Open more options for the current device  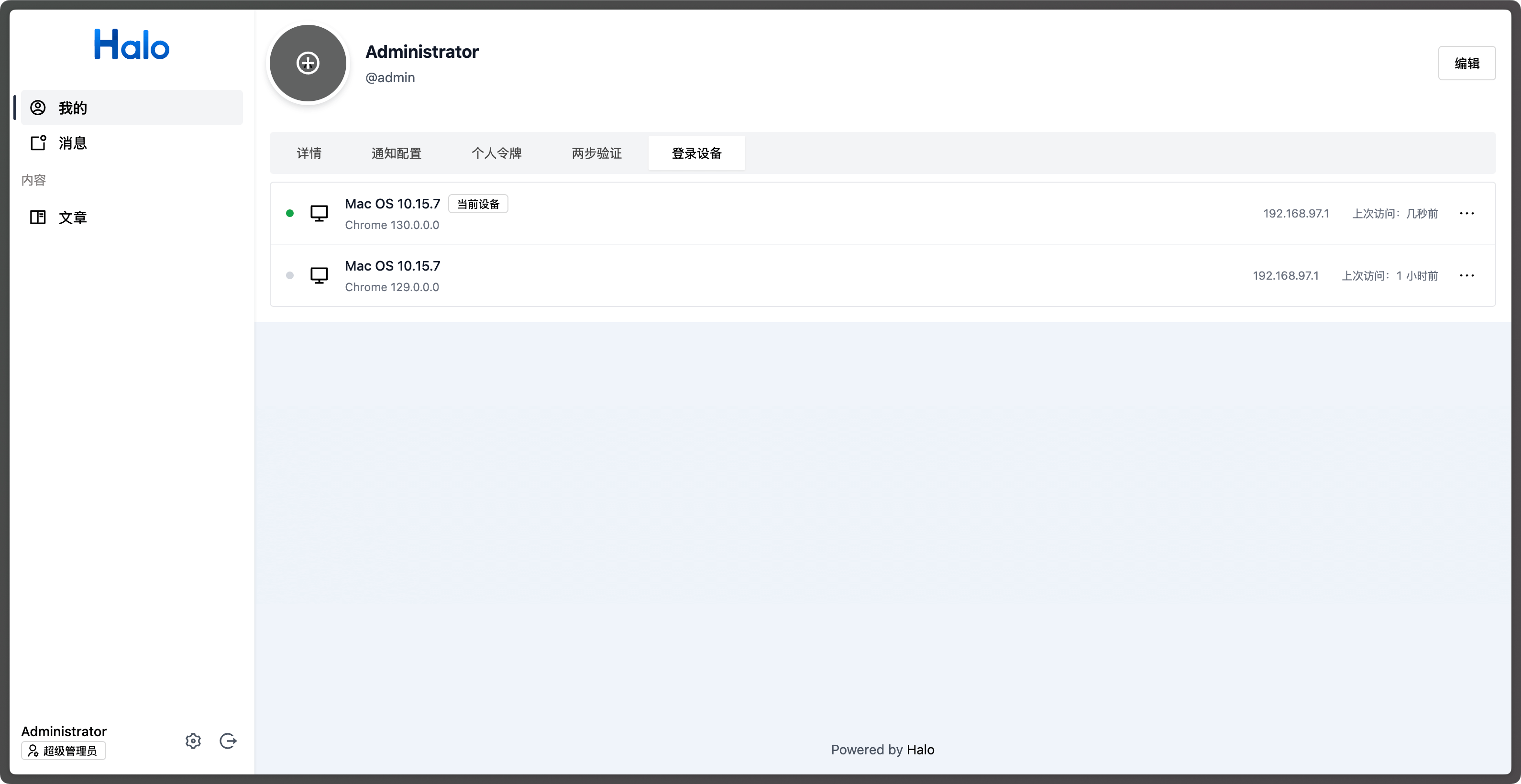pyautogui.click(x=1466, y=214)
